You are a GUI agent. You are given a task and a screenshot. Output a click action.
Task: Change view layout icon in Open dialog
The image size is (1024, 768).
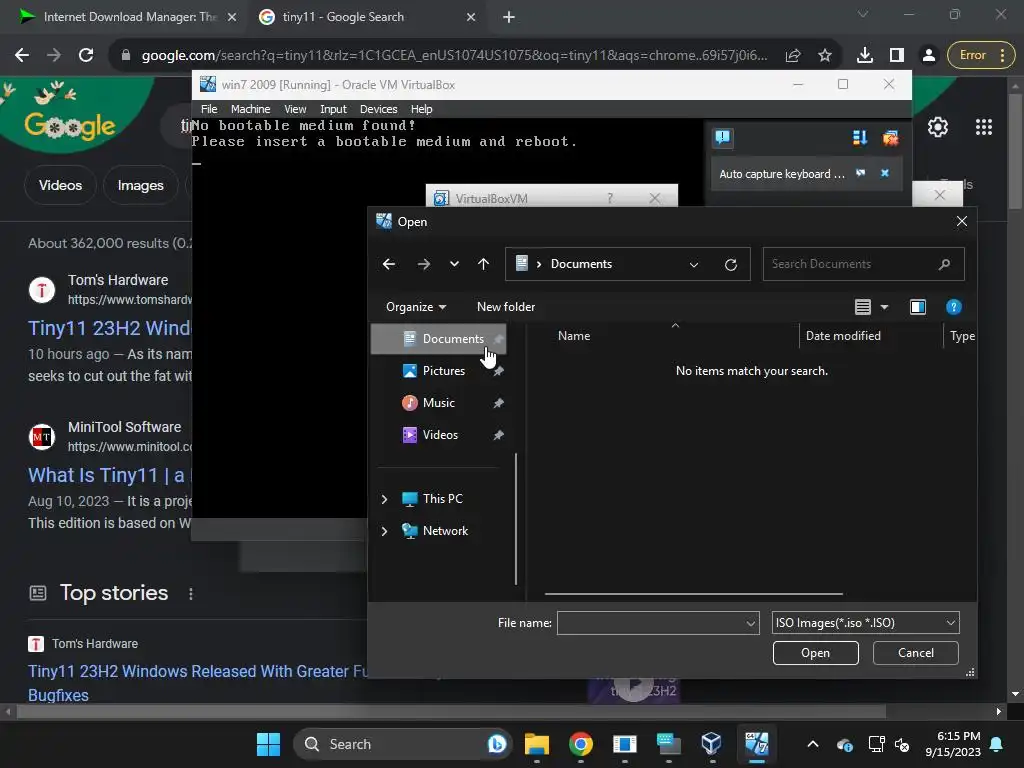coord(863,307)
